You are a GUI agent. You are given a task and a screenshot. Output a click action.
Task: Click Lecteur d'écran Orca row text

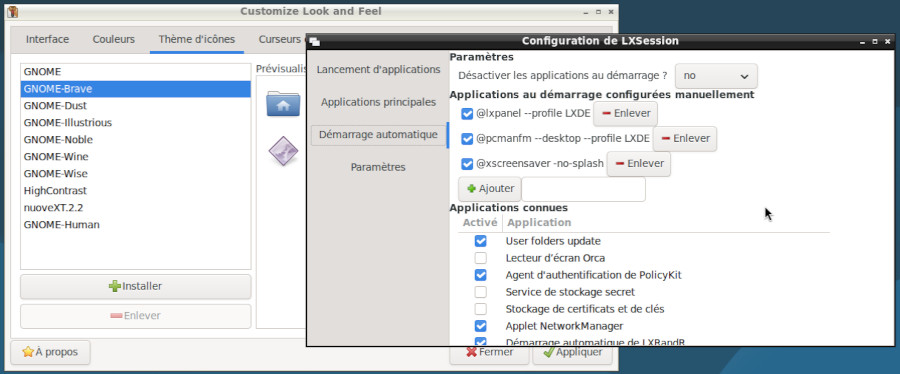point(555,258)
